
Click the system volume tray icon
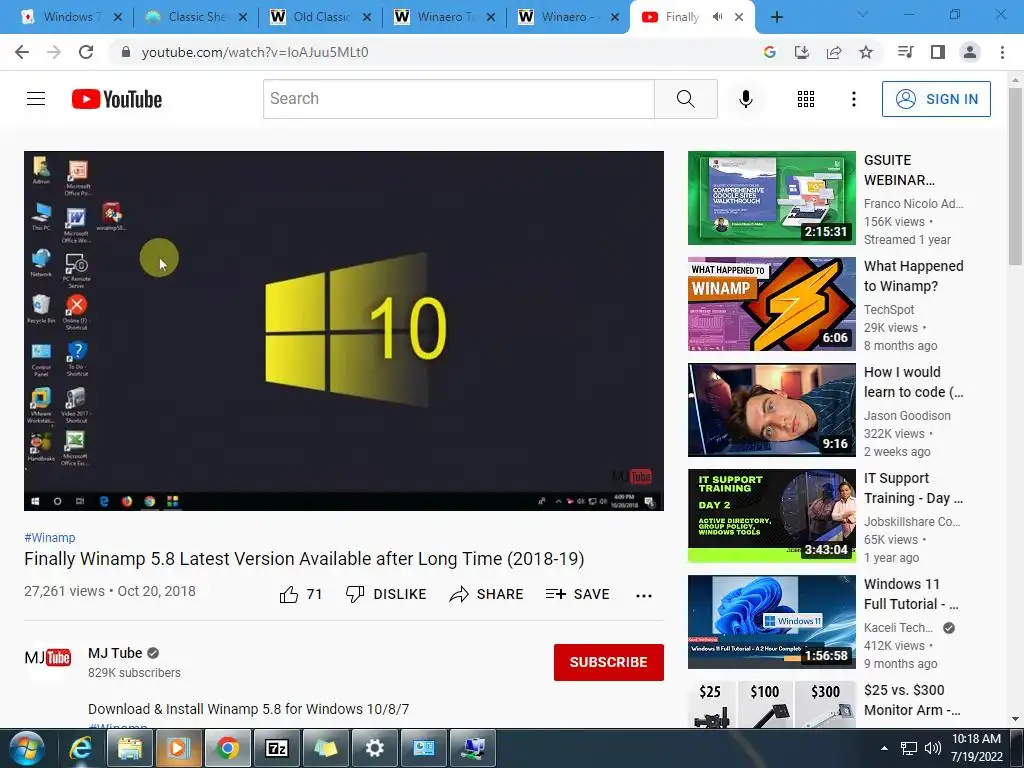pos(933,748)
